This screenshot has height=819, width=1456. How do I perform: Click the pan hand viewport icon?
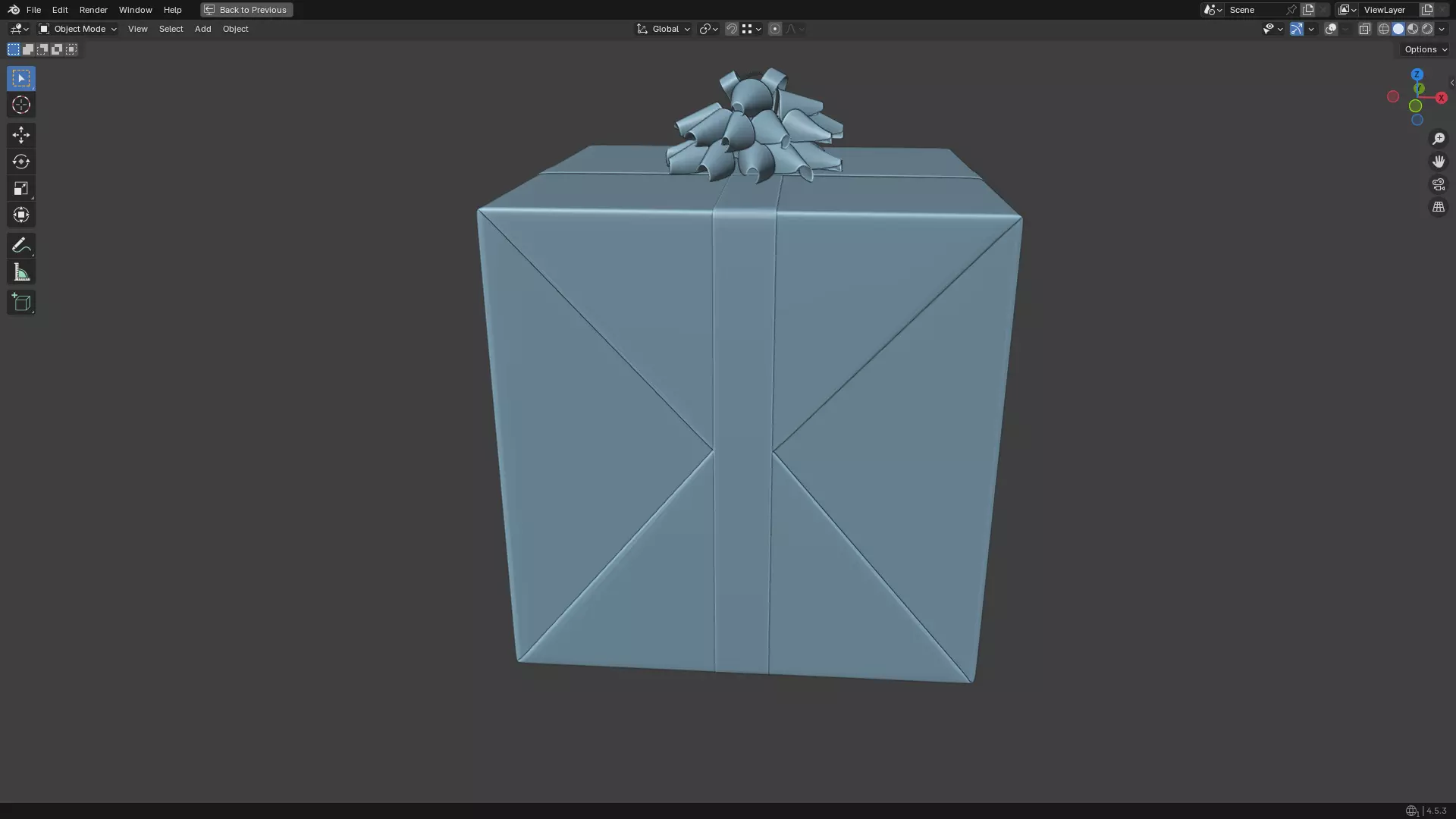1439,162
